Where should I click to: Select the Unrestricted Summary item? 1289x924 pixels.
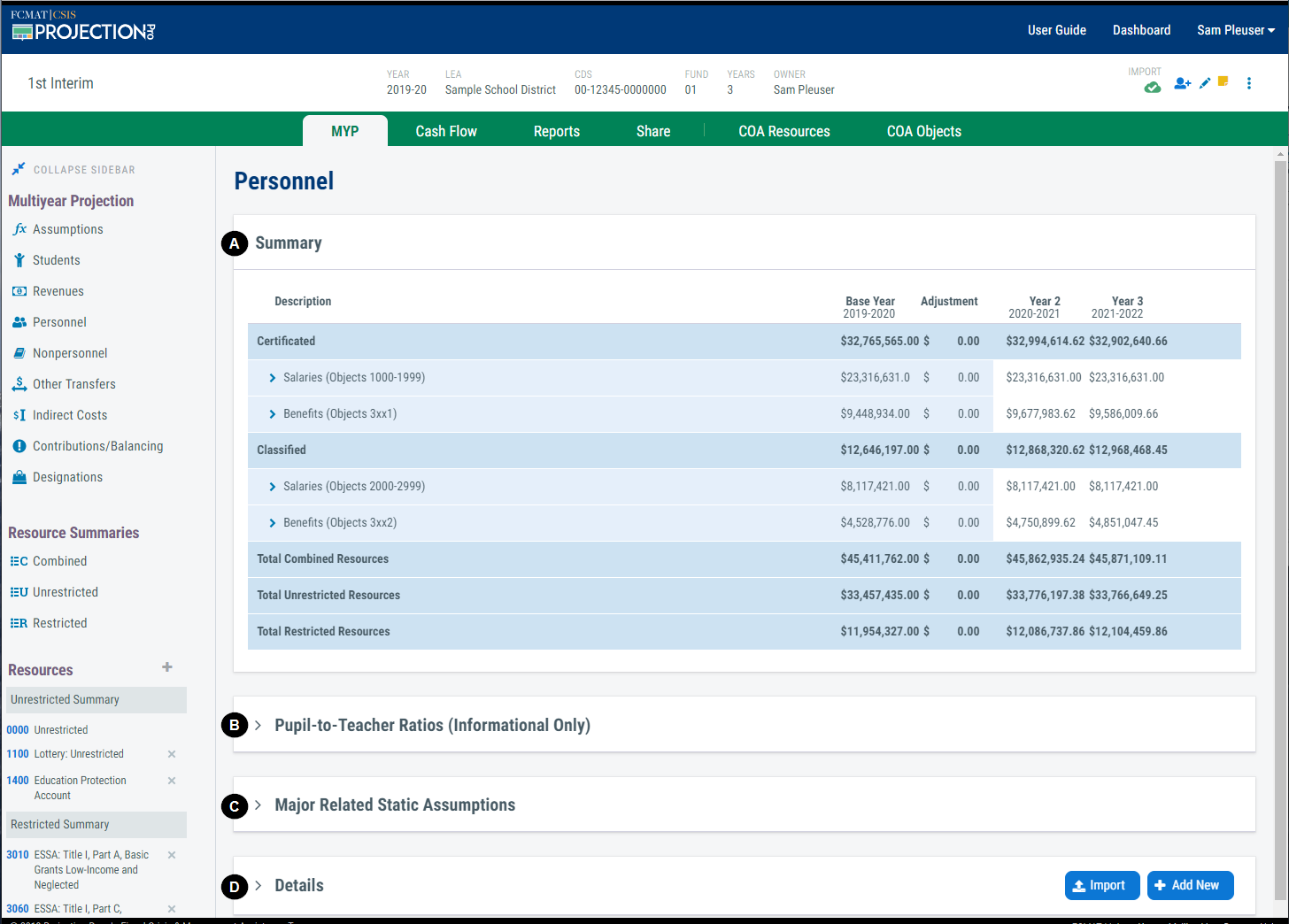[x=96, y=700]
